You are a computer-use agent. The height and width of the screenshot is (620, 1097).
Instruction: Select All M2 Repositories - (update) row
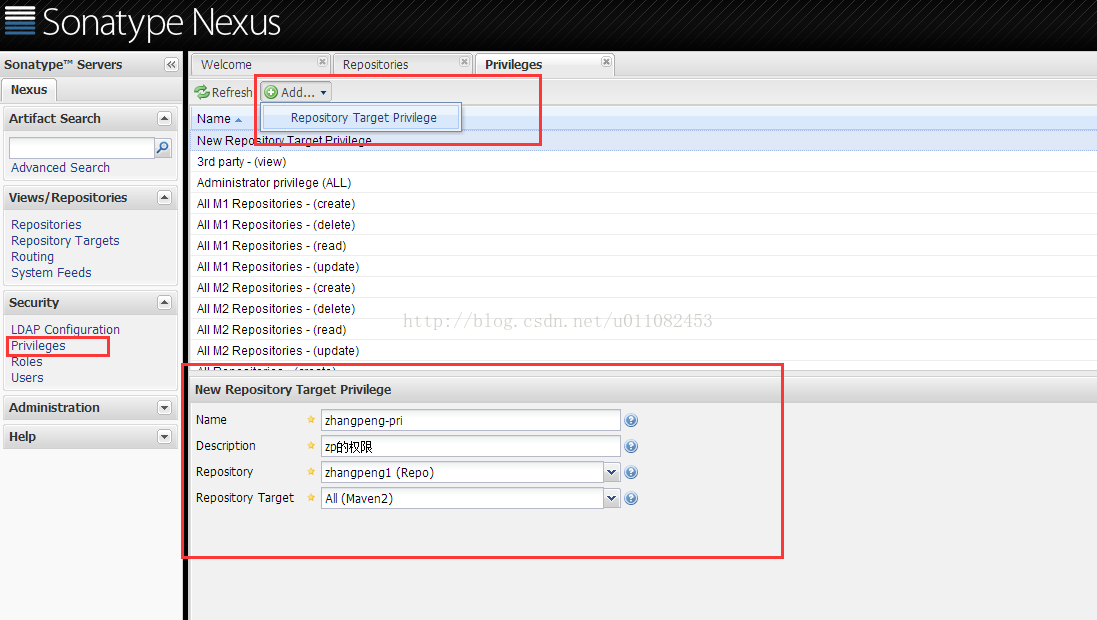(x=643, y=351)
